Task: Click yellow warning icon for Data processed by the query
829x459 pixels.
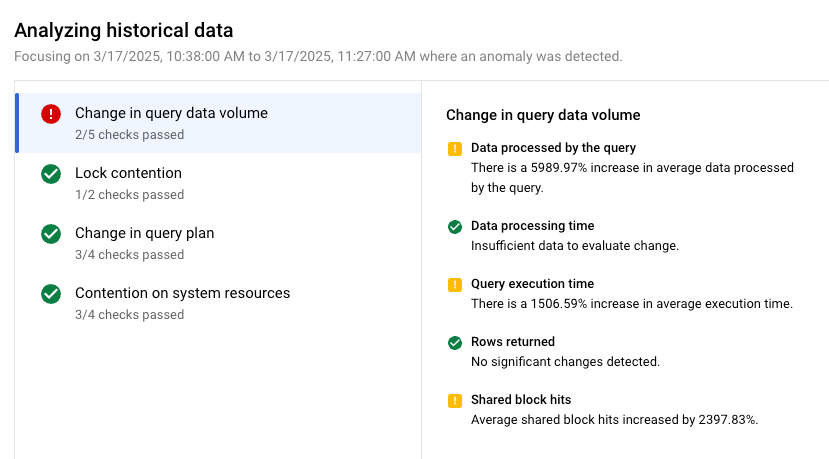Action: [455, 149]
